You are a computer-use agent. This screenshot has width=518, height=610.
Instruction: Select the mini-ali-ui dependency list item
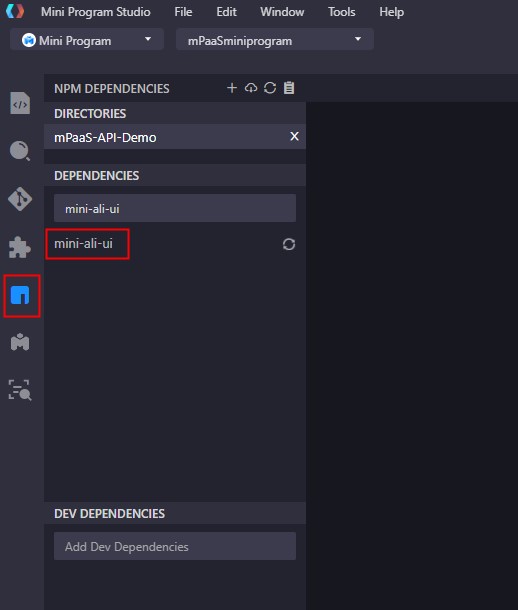[83, 244]
